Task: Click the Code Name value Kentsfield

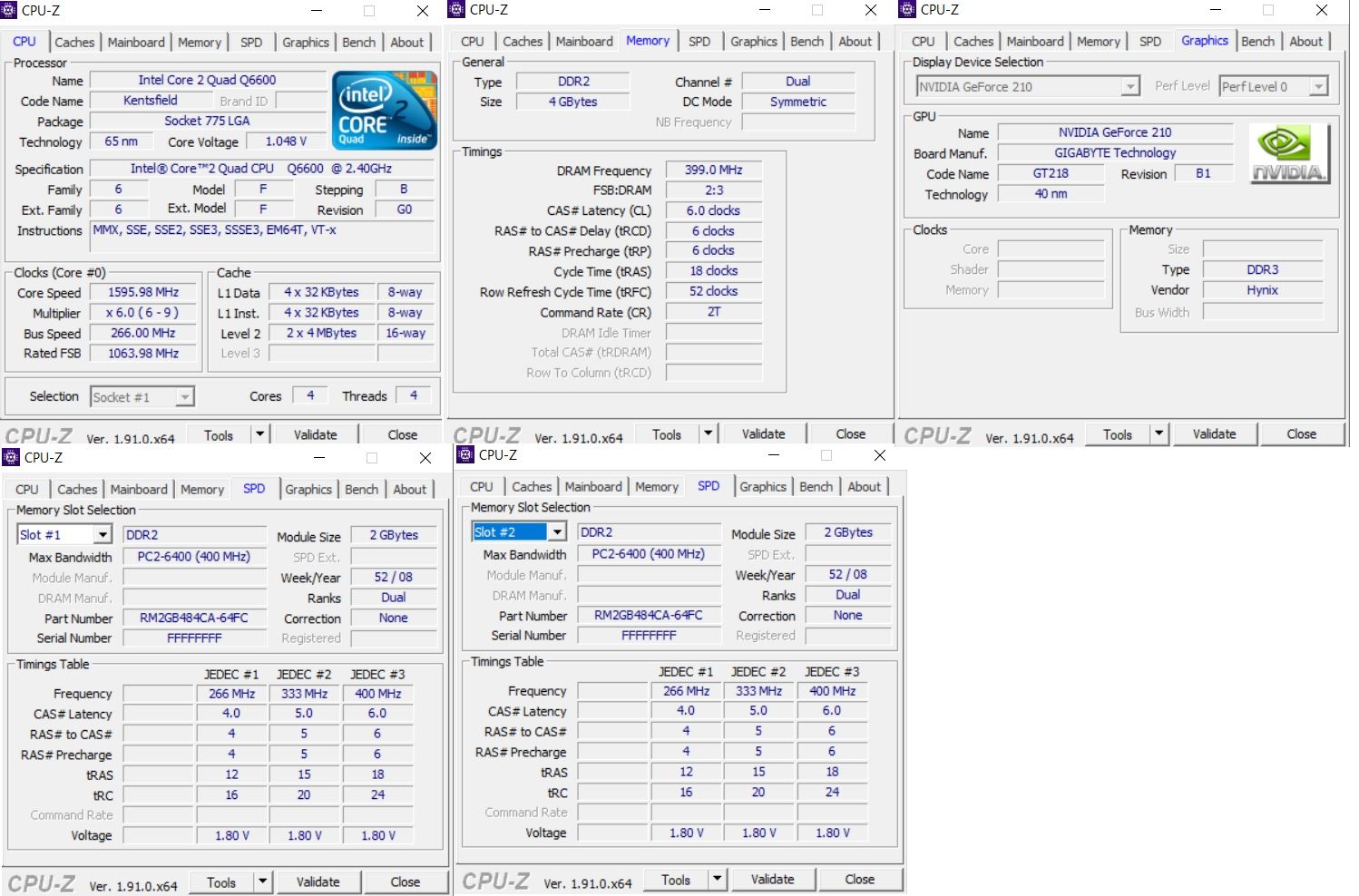Action: coord(151,101)
